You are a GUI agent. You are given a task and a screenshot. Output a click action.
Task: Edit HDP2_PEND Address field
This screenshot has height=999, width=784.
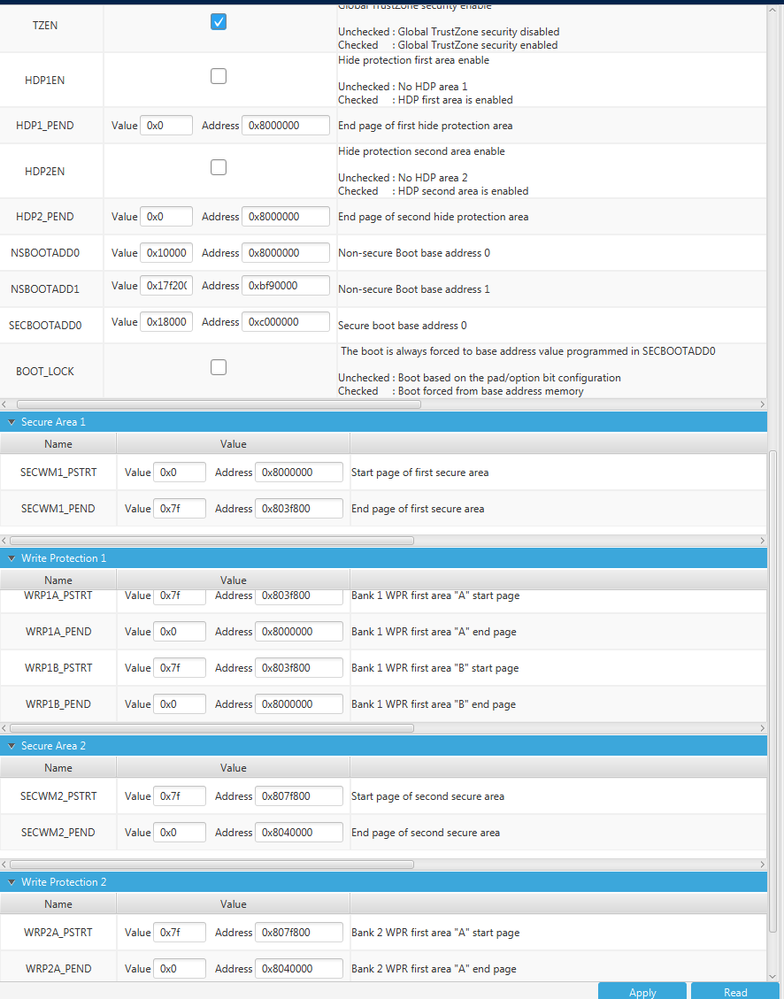click(x=286, y=217)
